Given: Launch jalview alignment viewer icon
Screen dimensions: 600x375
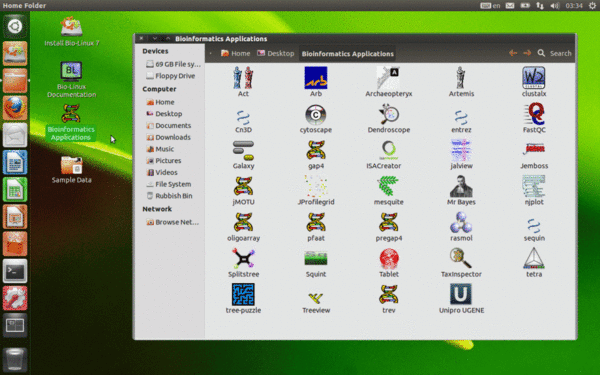Looking at the screenshot, I should click(461, 150).
